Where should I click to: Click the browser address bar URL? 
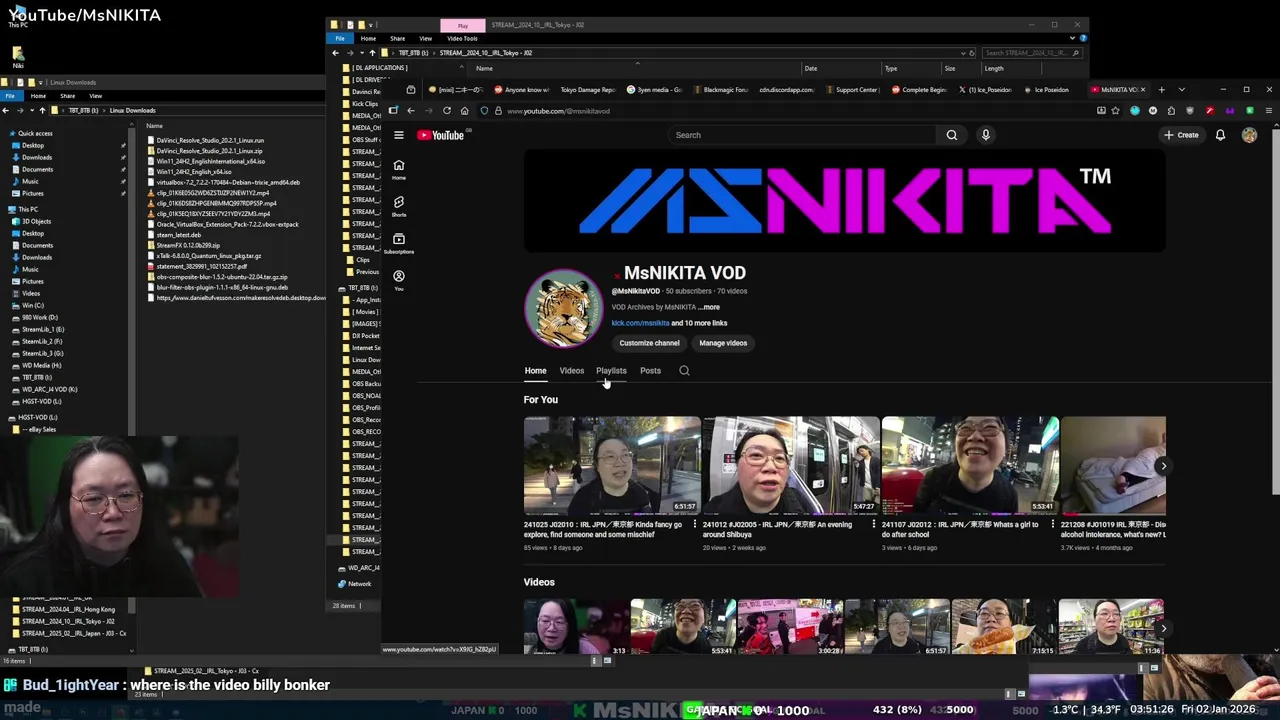[558, 111]
